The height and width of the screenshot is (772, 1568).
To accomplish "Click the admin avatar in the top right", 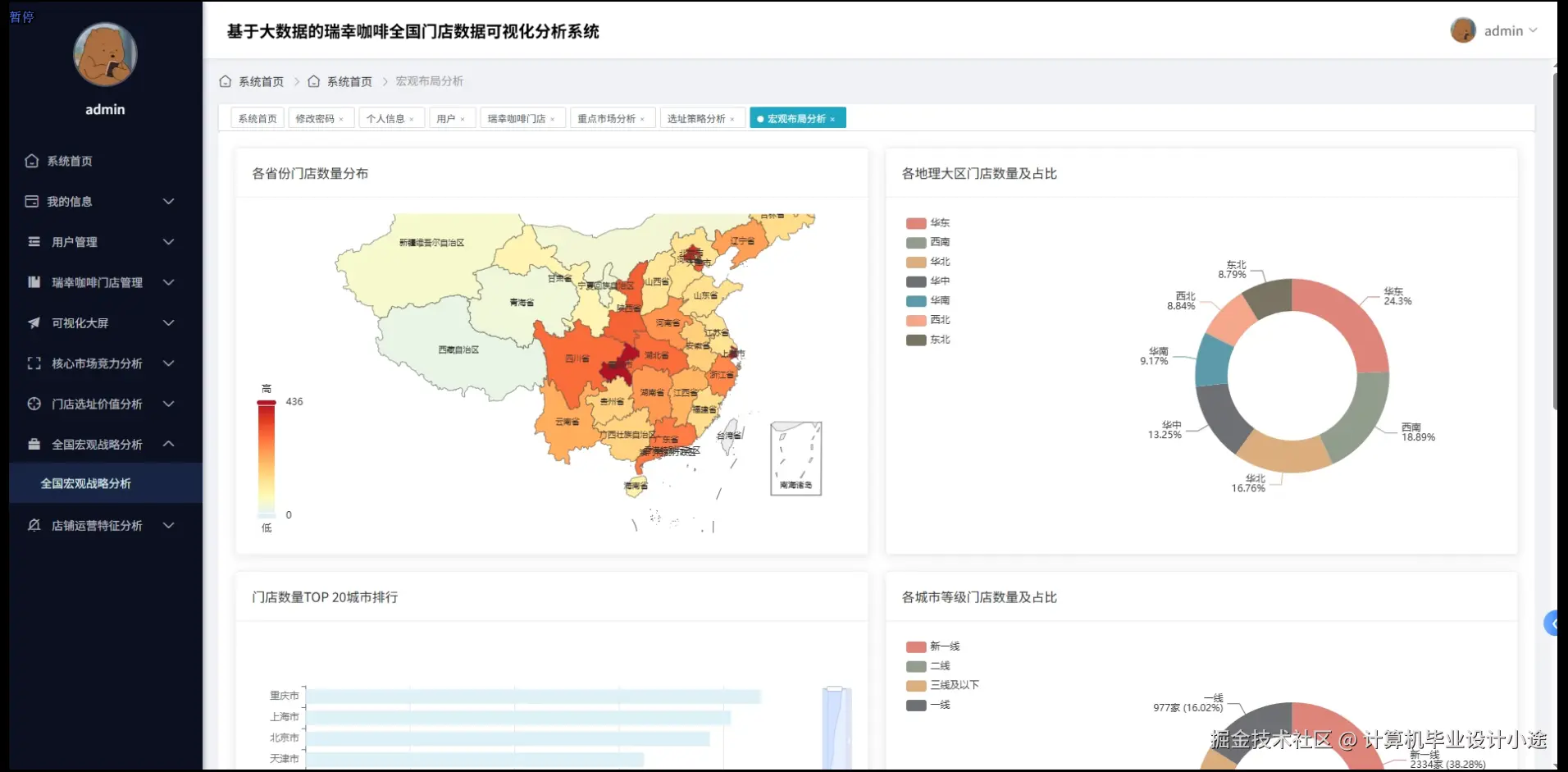I will point(1463,30).
